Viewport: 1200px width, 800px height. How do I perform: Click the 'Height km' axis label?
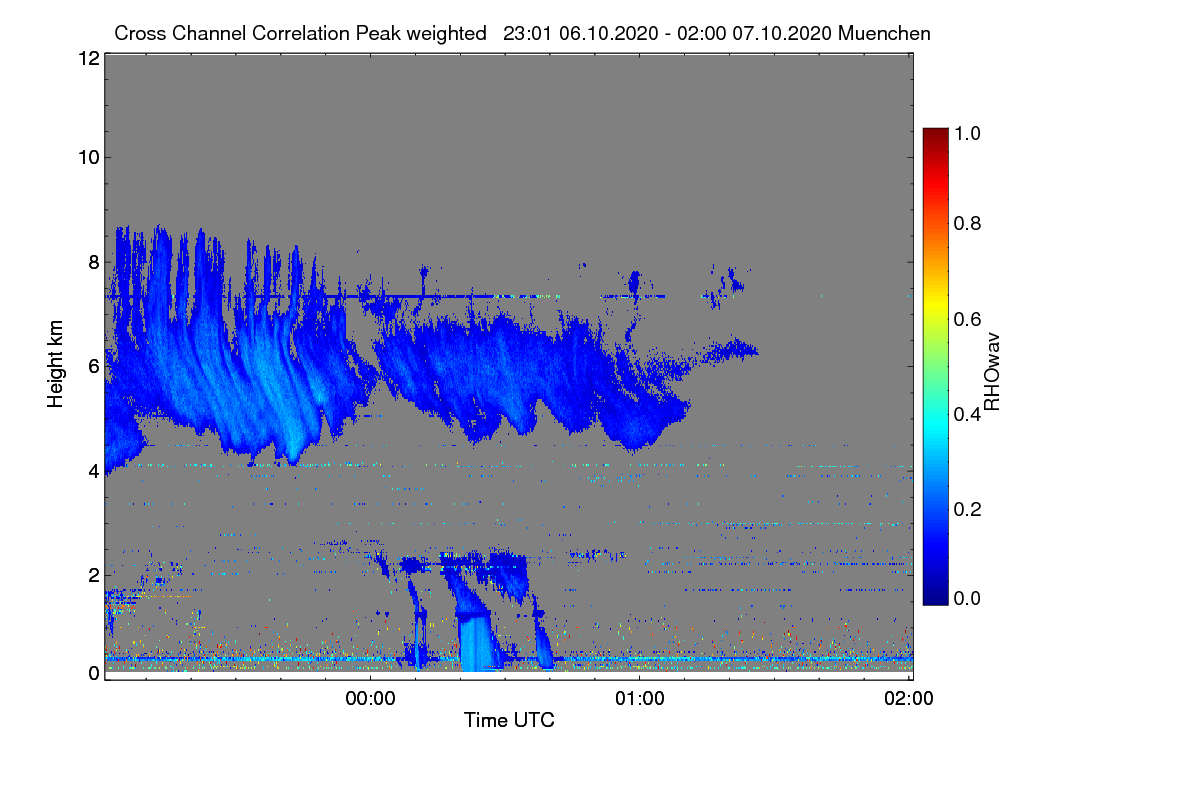56,366
